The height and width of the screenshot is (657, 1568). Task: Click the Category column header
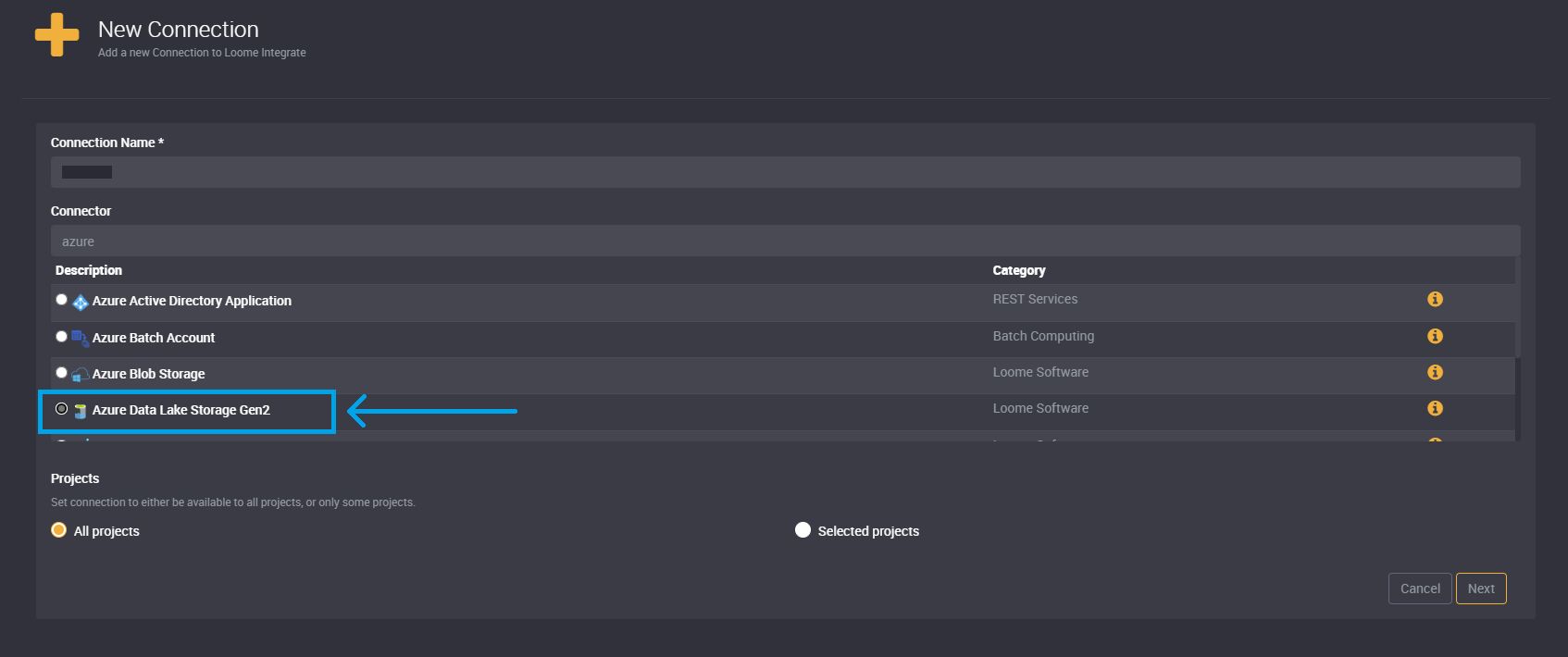pyautogui.click(x=1019, y=270)
